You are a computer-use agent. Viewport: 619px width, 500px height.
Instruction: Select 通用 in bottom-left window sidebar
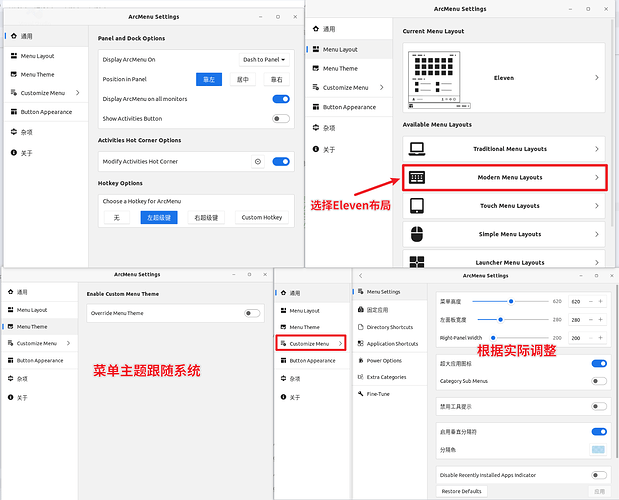[x=40, y=292]
